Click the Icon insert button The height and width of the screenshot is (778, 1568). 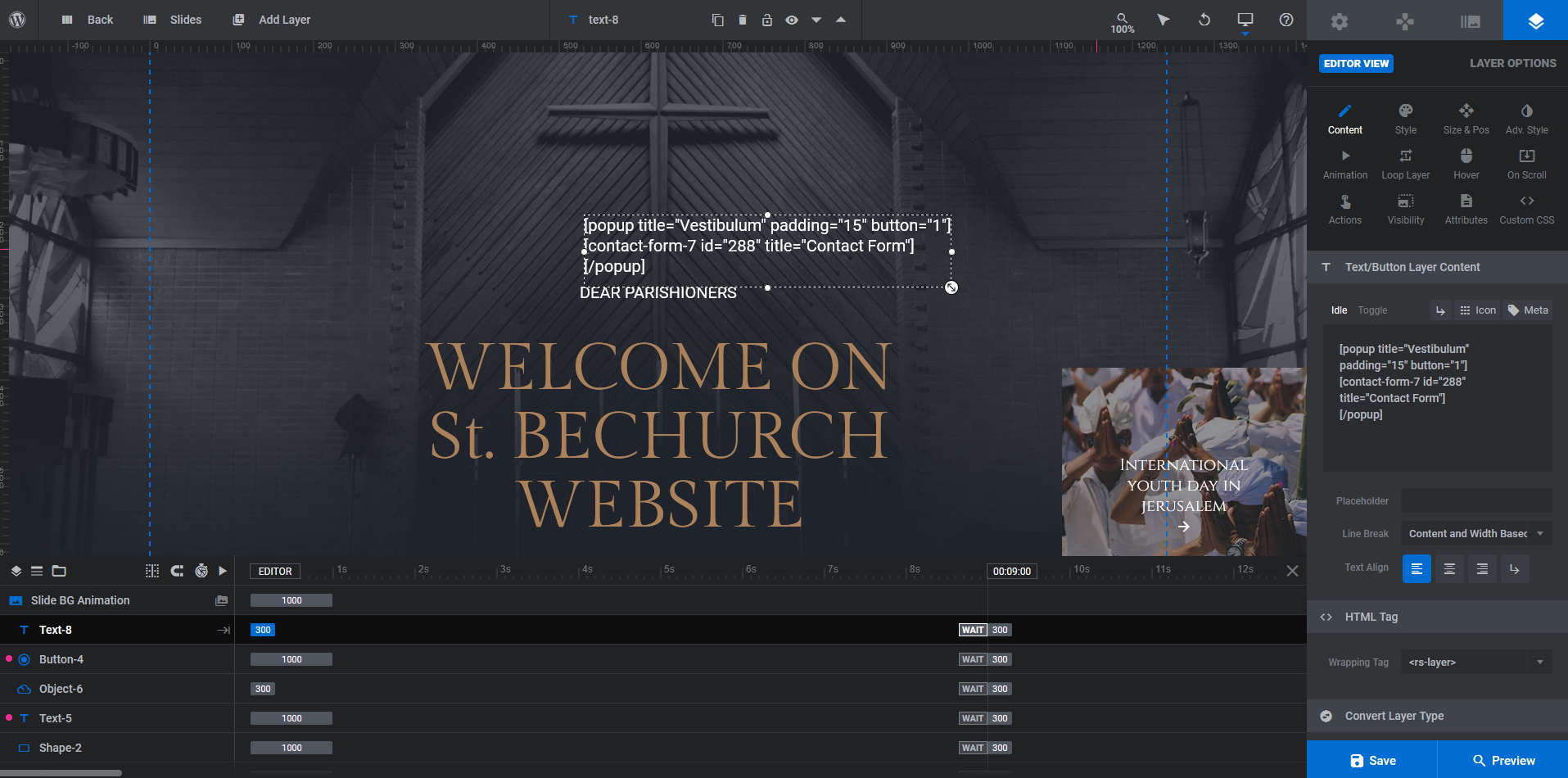(x=1477, y=310)
